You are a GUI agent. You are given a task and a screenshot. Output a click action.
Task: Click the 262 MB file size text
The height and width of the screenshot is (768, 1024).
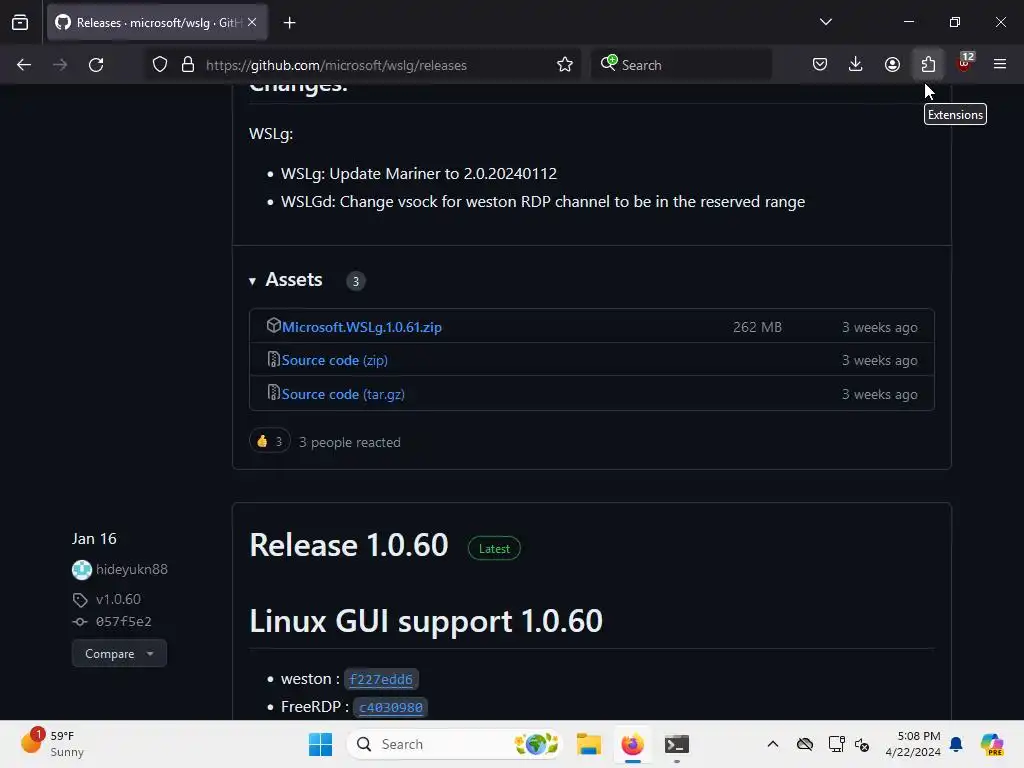758,327
